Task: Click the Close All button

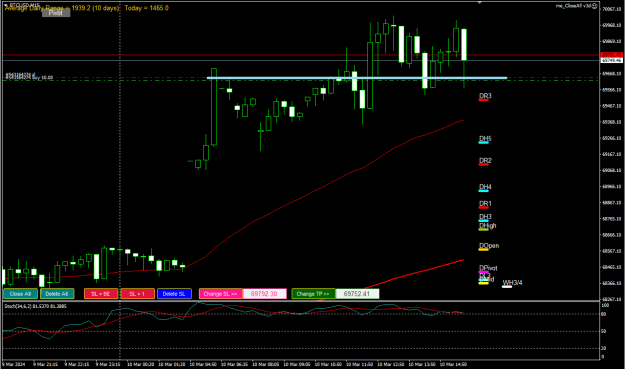Action: point(20,294)
